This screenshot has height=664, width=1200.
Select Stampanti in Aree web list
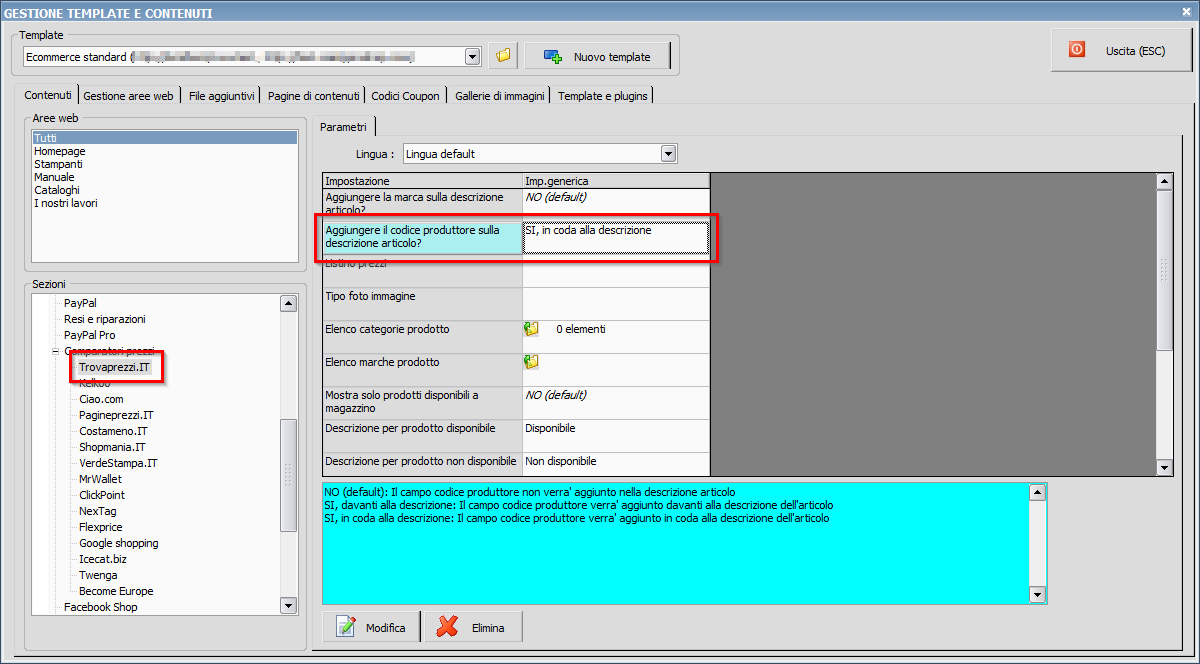point(58,164)
